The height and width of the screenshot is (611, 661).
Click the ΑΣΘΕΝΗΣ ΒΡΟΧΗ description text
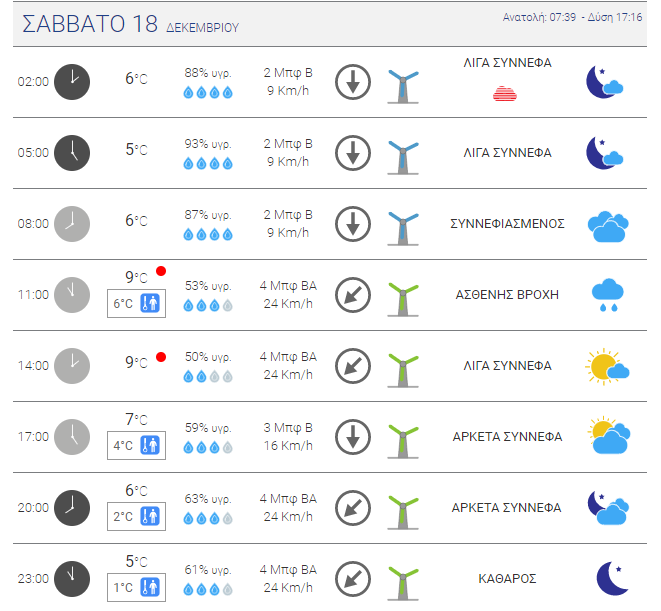tap(507, 294)
